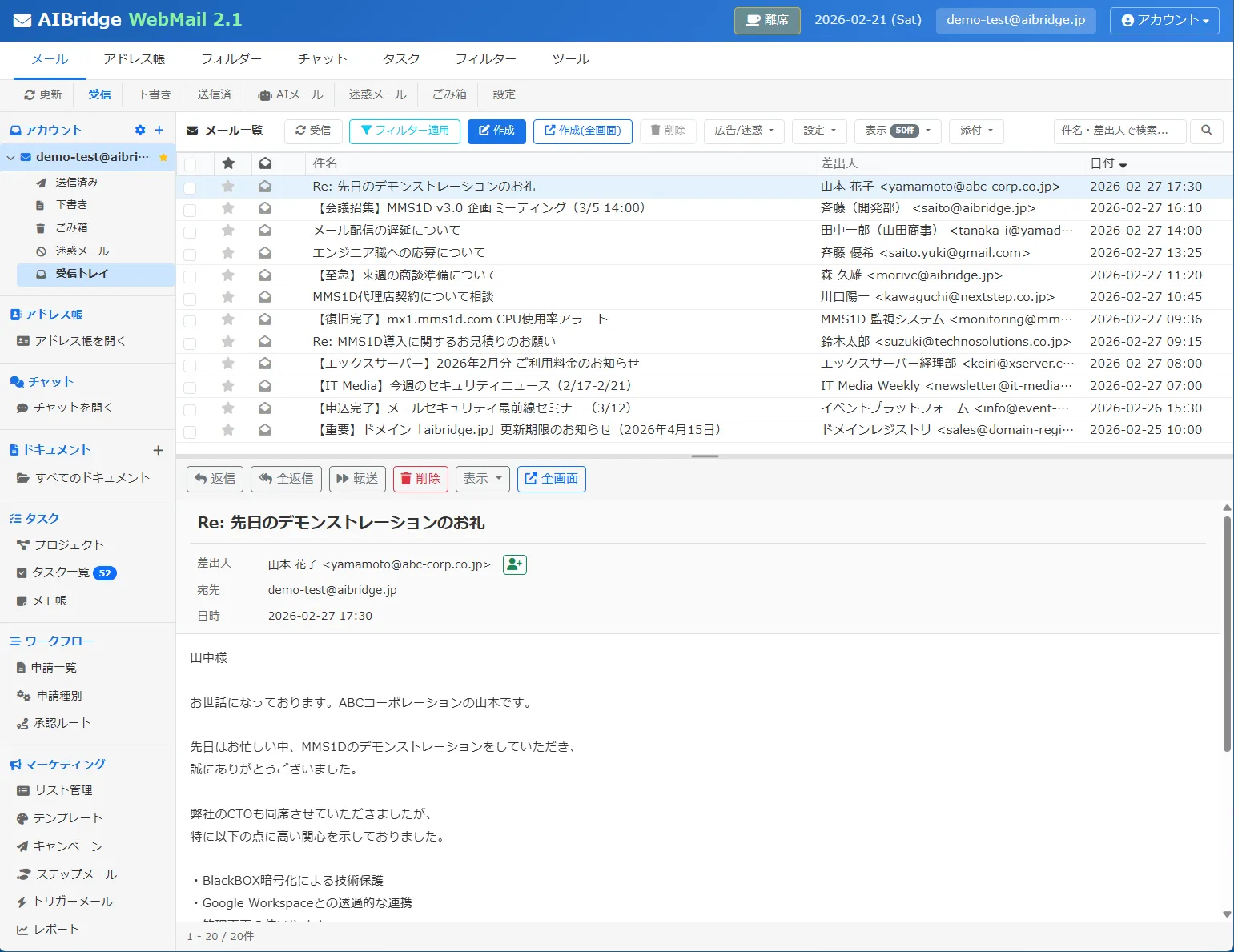Refresh the mail list with 受信
The height and width of the screenshot is (952, 1234).
click(x=313, y=131)
